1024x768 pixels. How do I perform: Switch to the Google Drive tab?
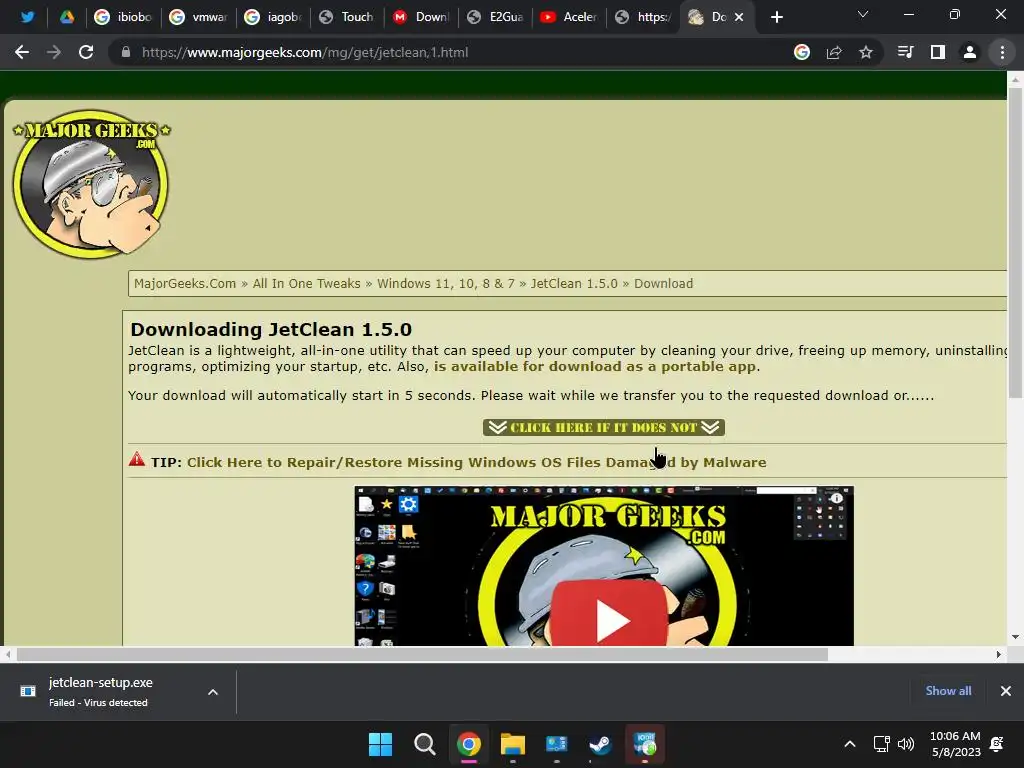67,17
